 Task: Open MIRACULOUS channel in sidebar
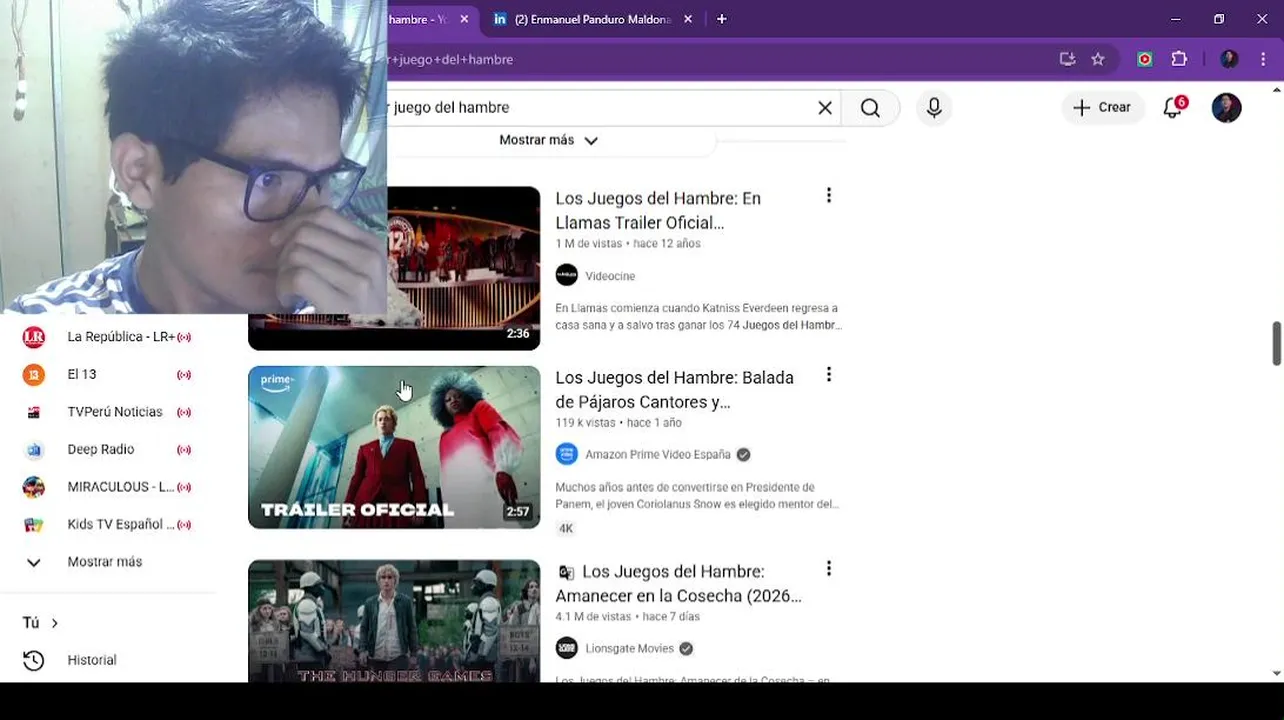click(x=108, y=487)
